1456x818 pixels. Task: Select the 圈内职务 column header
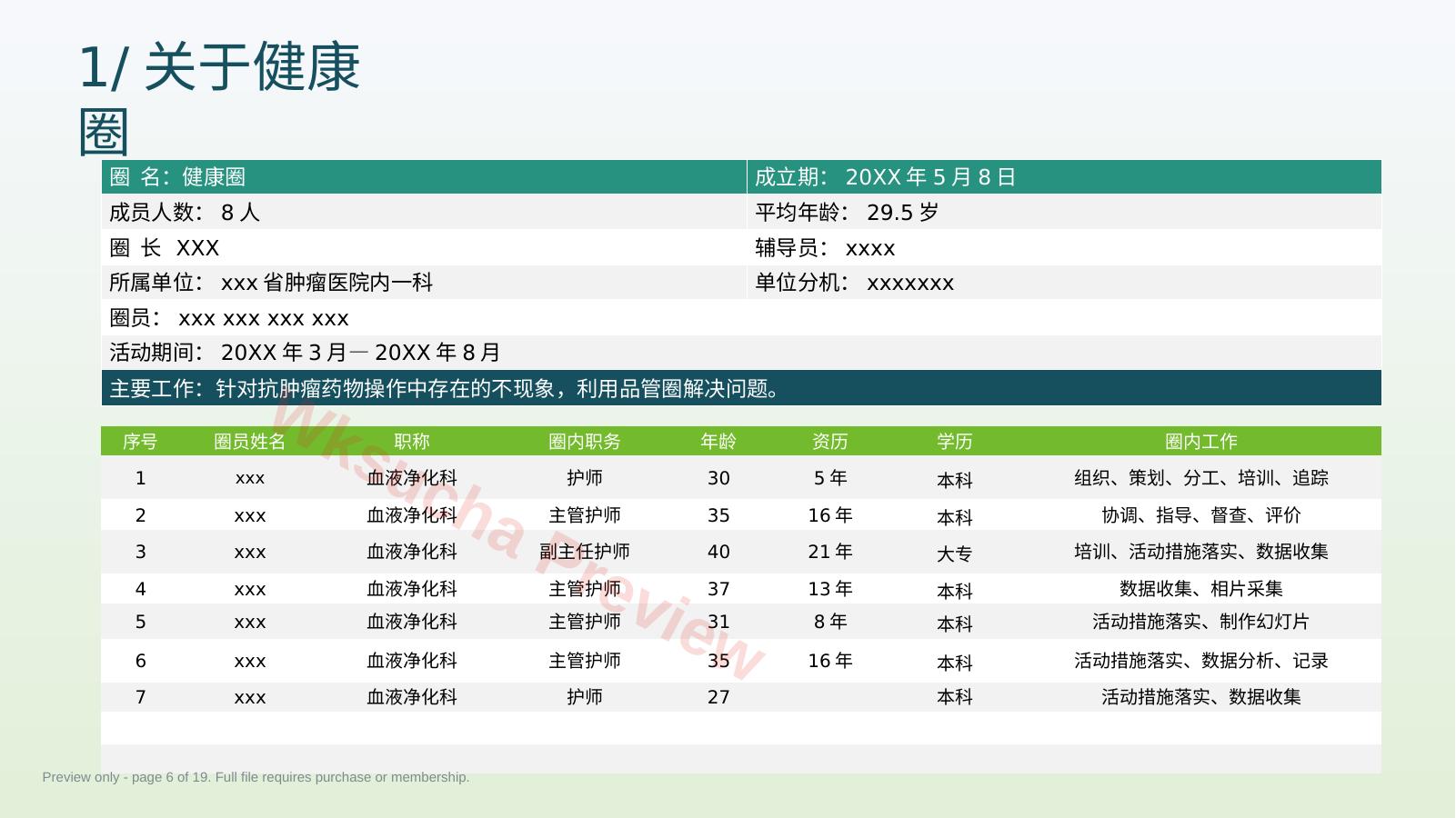(x=585, y=442)
